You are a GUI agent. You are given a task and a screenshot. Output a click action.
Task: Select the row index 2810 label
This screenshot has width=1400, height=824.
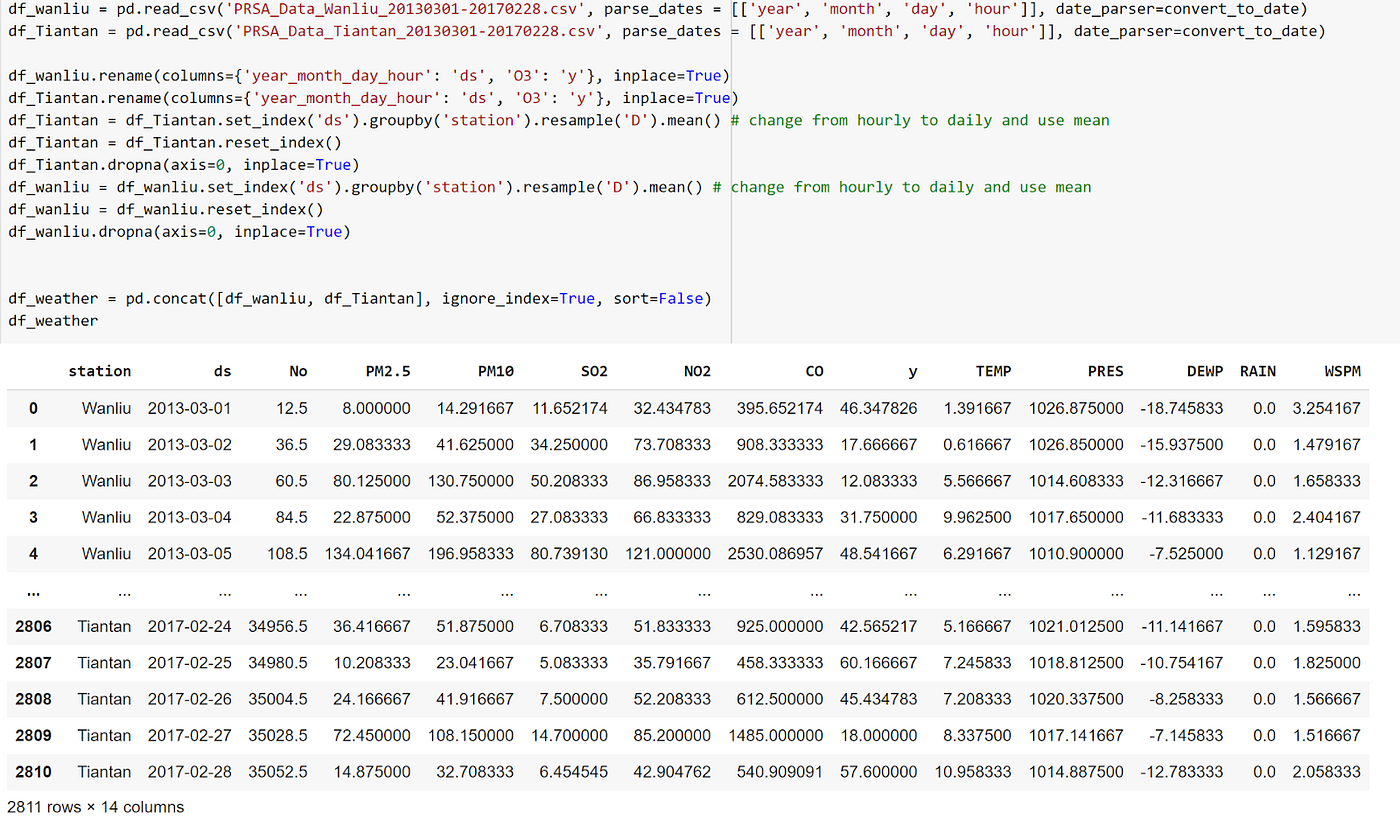click(33, 772)
